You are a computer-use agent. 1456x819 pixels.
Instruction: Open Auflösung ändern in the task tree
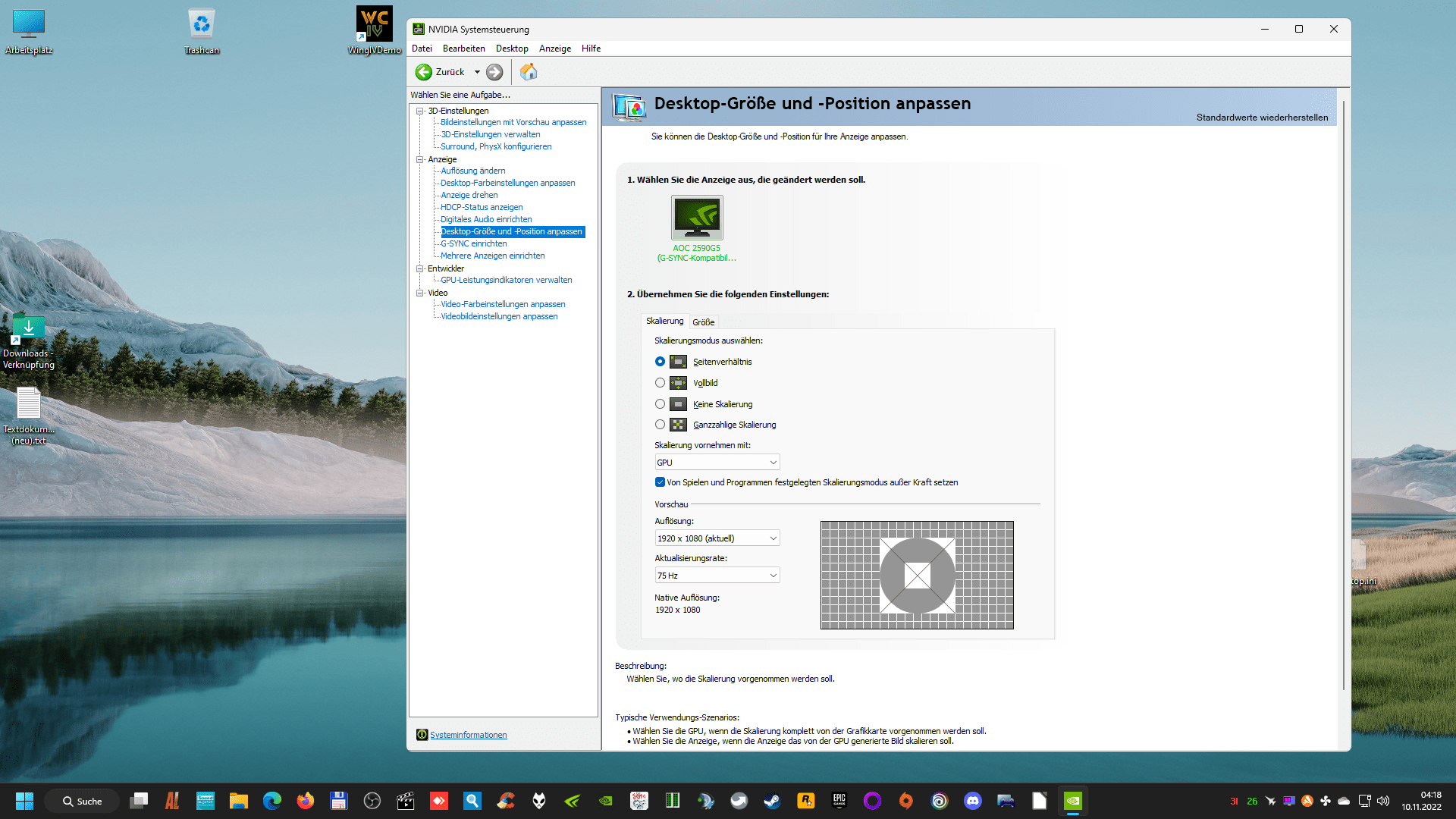(472, 171)
